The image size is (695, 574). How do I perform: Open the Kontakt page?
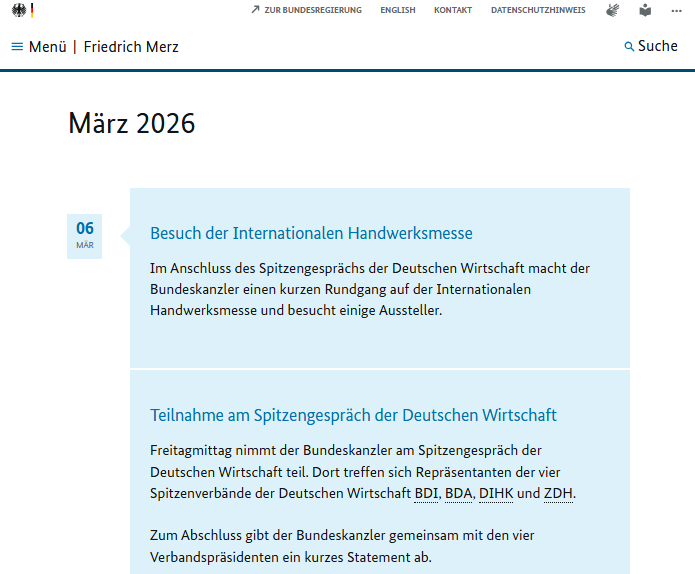tap(452, 10)
